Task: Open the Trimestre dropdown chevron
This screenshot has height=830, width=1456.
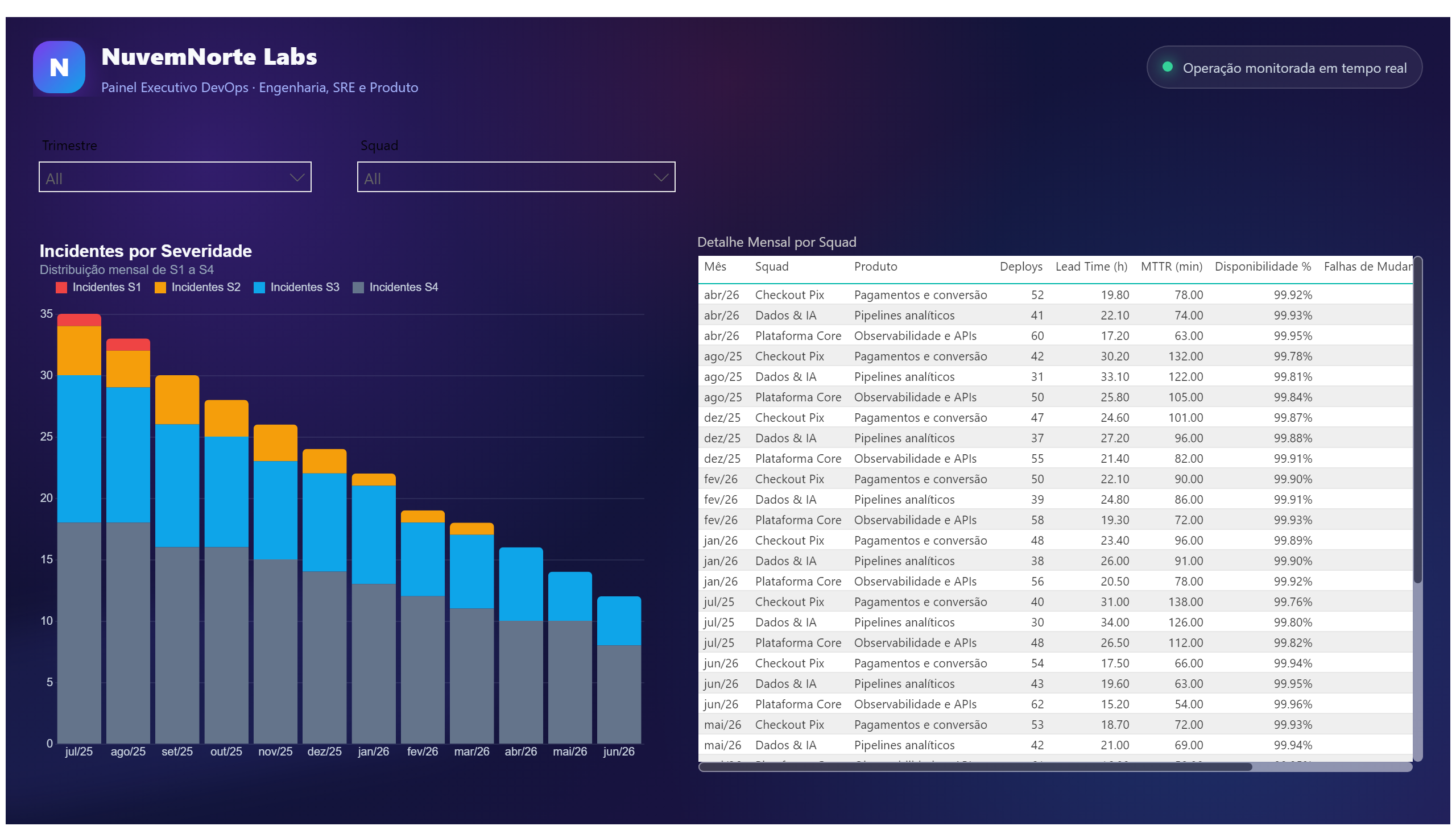Action: (x=296, y=177)
